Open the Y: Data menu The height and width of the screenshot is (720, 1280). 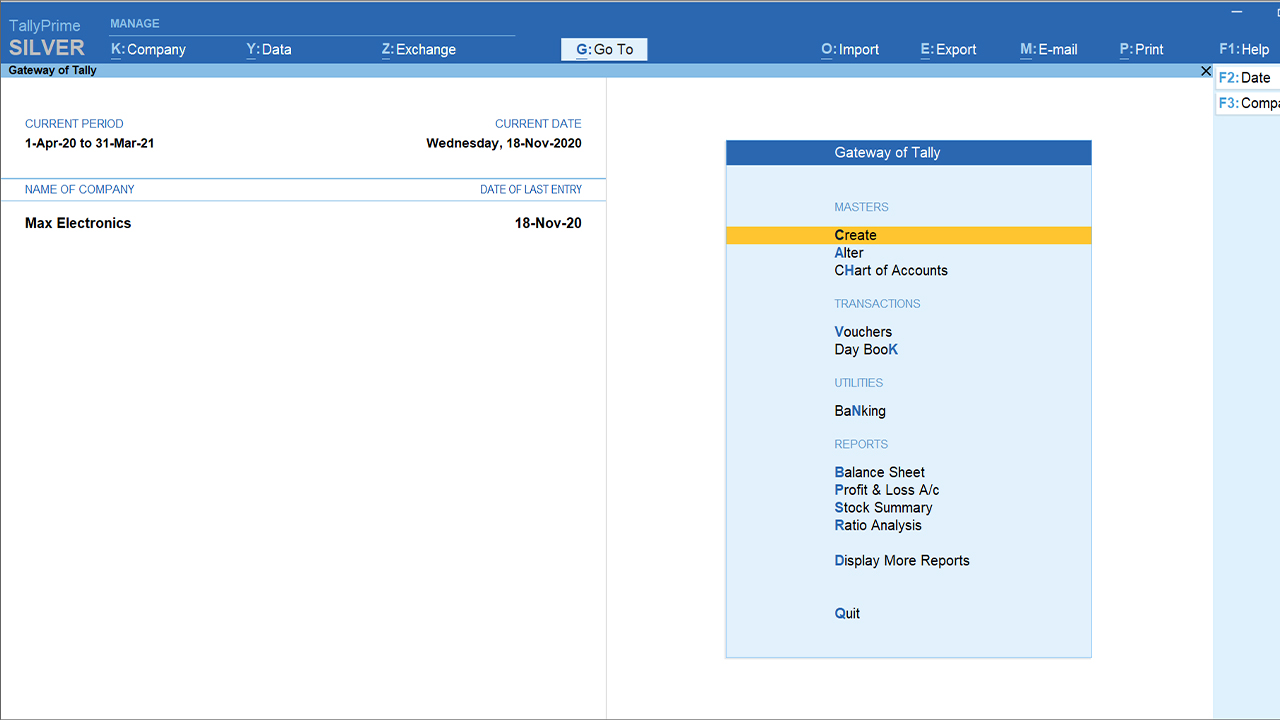(269, 49)
